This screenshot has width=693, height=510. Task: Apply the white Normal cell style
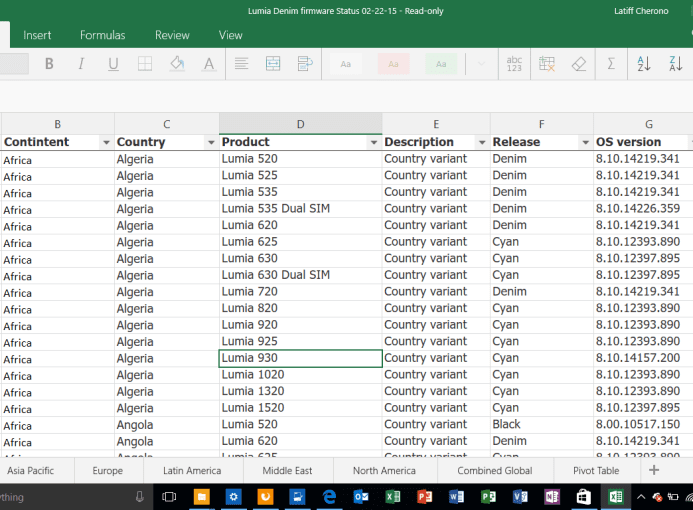[x=346, y=64]
